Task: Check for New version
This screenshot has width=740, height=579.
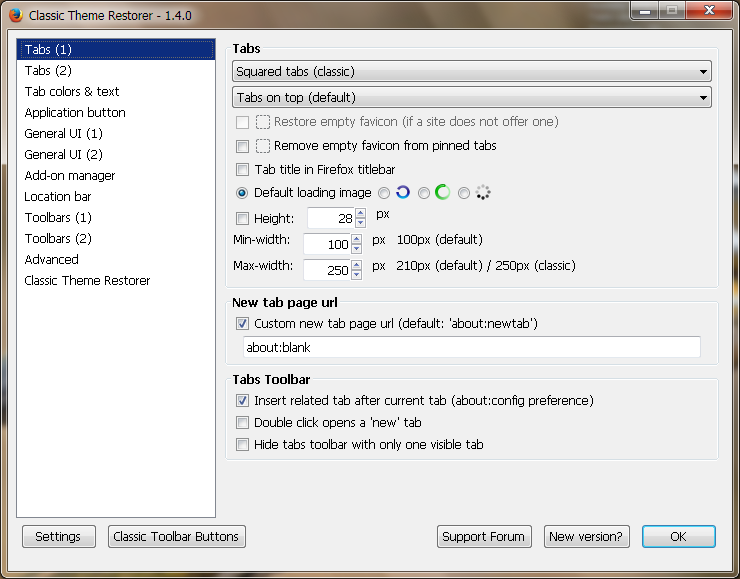Action: point(587,537)
